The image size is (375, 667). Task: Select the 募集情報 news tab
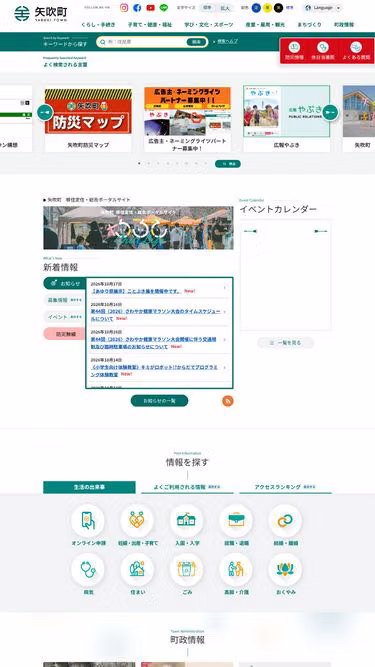coord(65,300)
